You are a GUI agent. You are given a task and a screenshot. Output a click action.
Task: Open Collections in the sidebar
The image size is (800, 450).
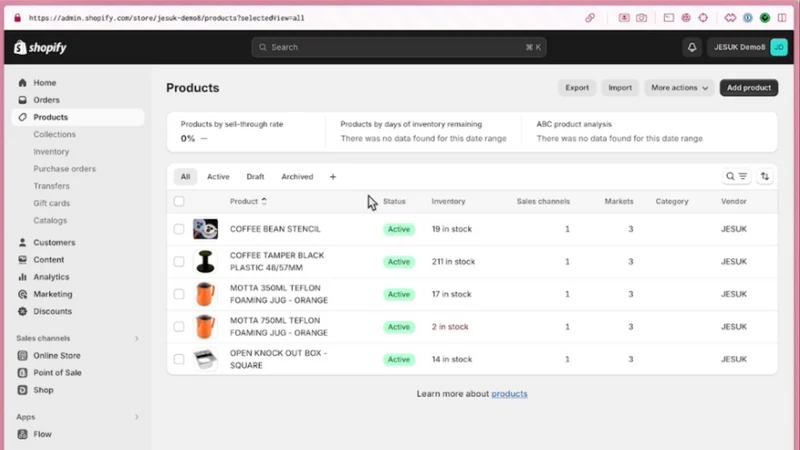pos(54,134)
